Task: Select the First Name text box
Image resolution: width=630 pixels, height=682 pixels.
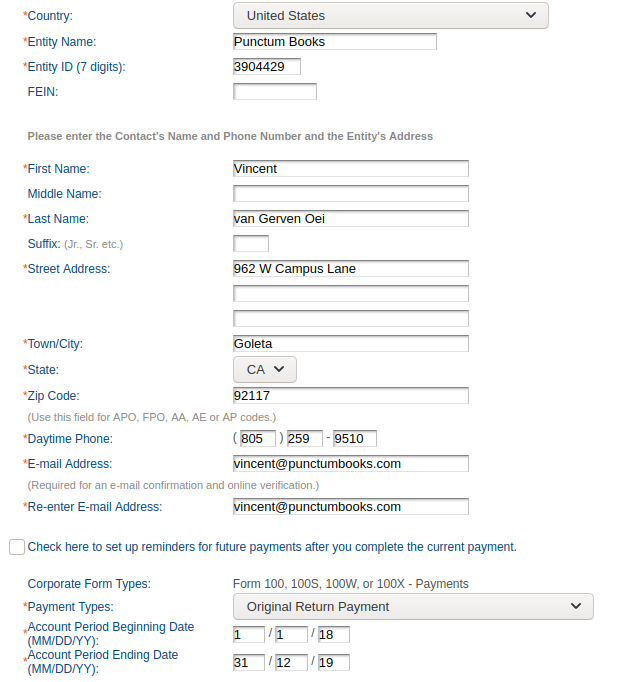Action: 350,169
